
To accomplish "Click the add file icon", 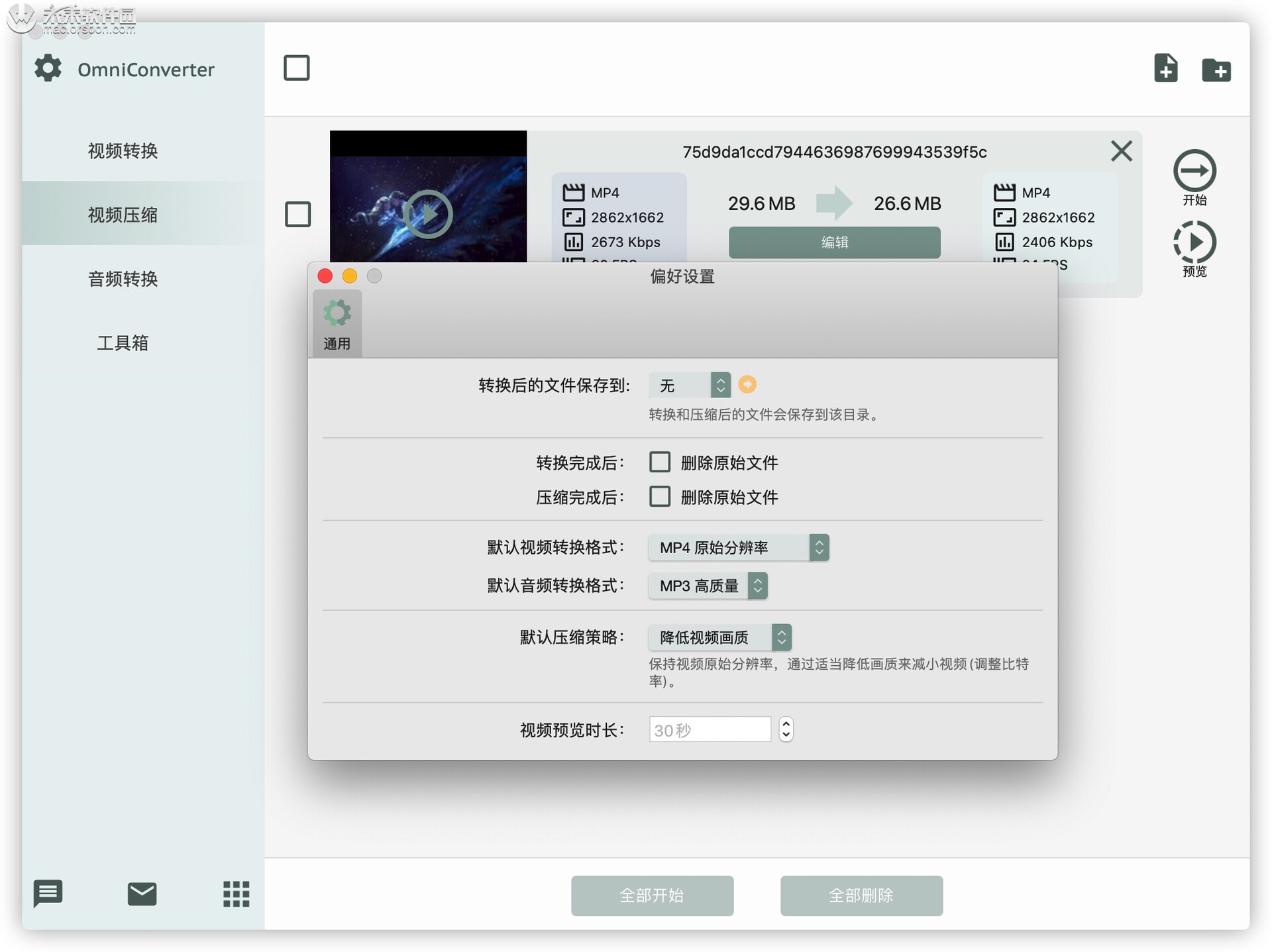I will pyautogui.click(x=1165, y=68).
